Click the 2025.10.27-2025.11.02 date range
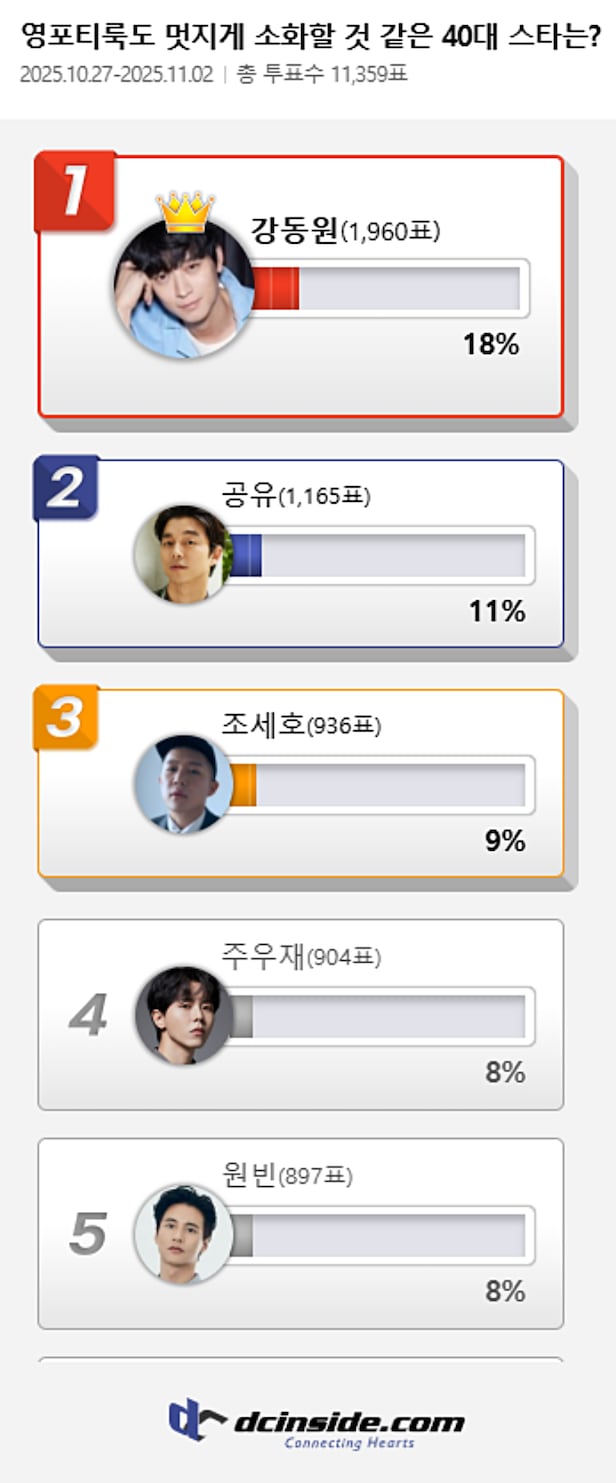The width and height of the screenshot is (616, 1483). pos(116,75)
